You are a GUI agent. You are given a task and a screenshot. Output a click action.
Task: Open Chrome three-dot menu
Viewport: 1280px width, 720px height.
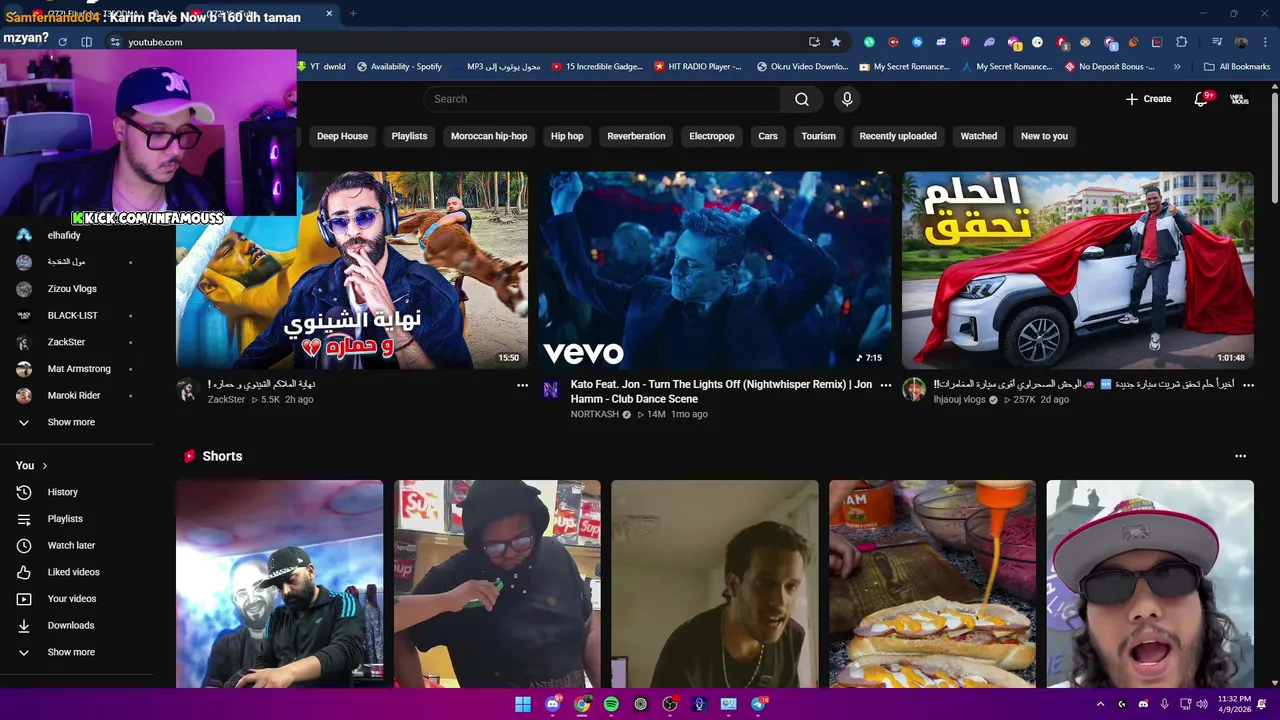1263,42
